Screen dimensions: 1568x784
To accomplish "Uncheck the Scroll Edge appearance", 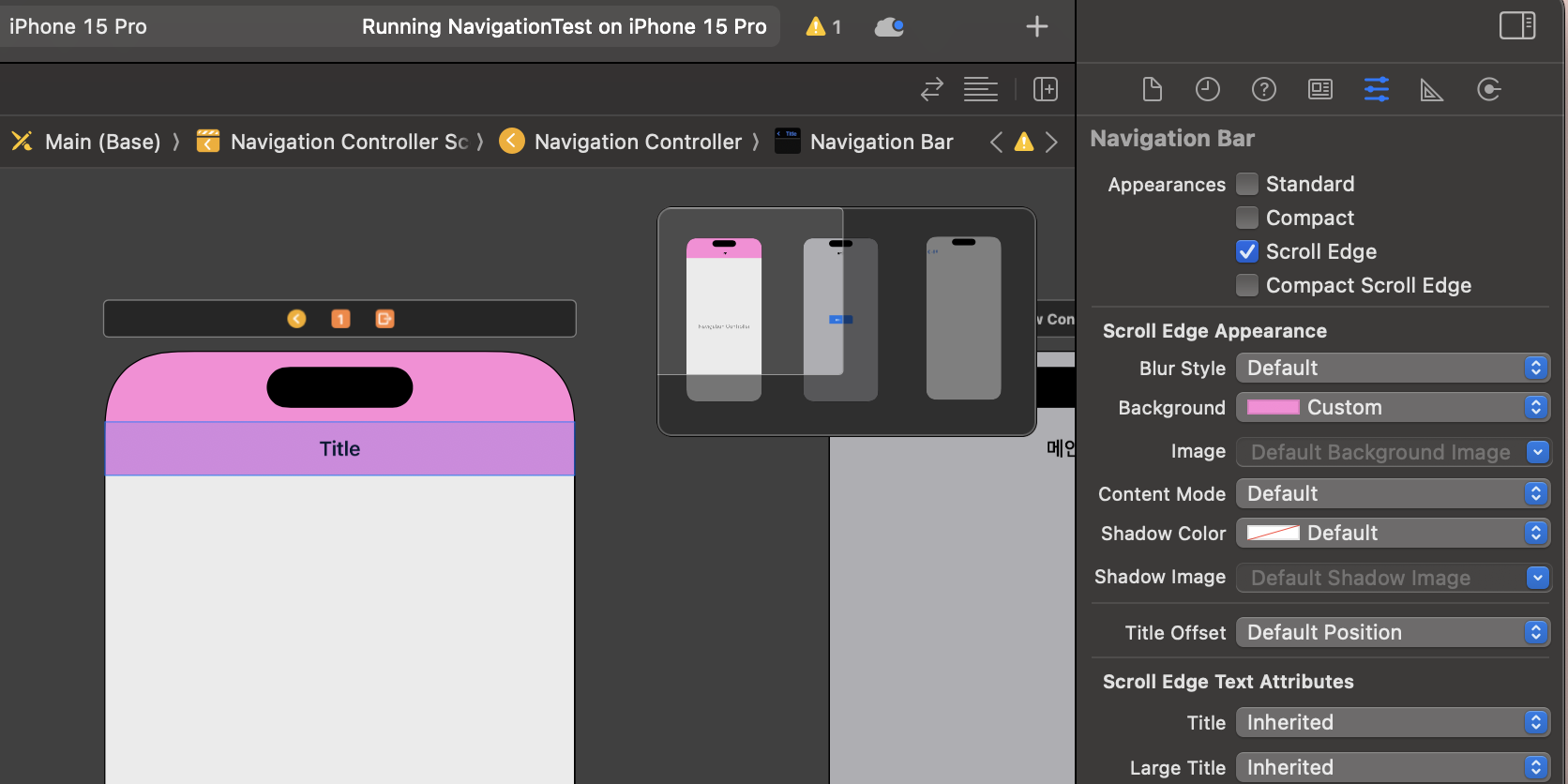I will pyautogui.click(x=1247, y=251).
